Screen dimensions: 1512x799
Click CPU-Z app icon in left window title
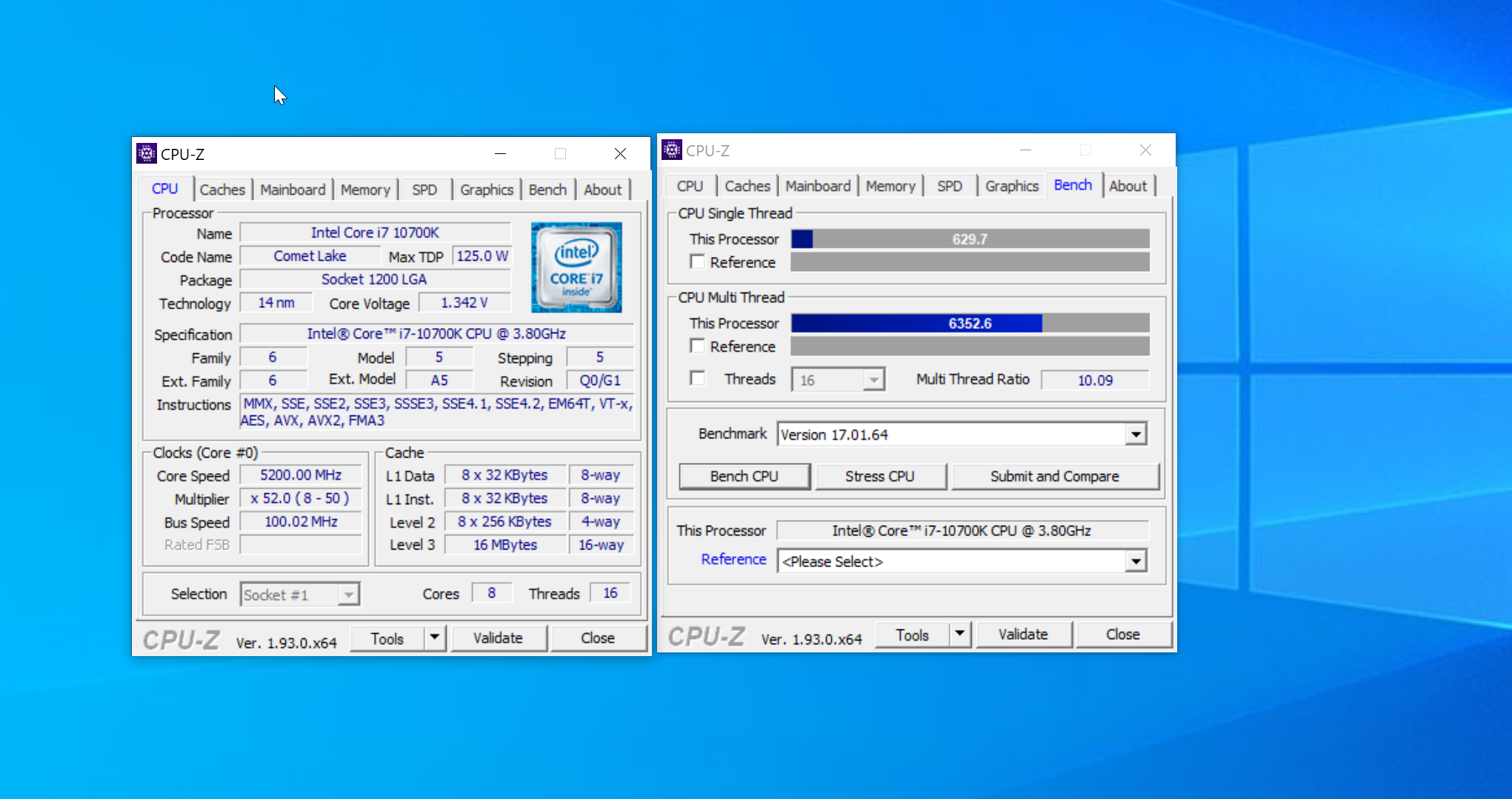[147, 153]
